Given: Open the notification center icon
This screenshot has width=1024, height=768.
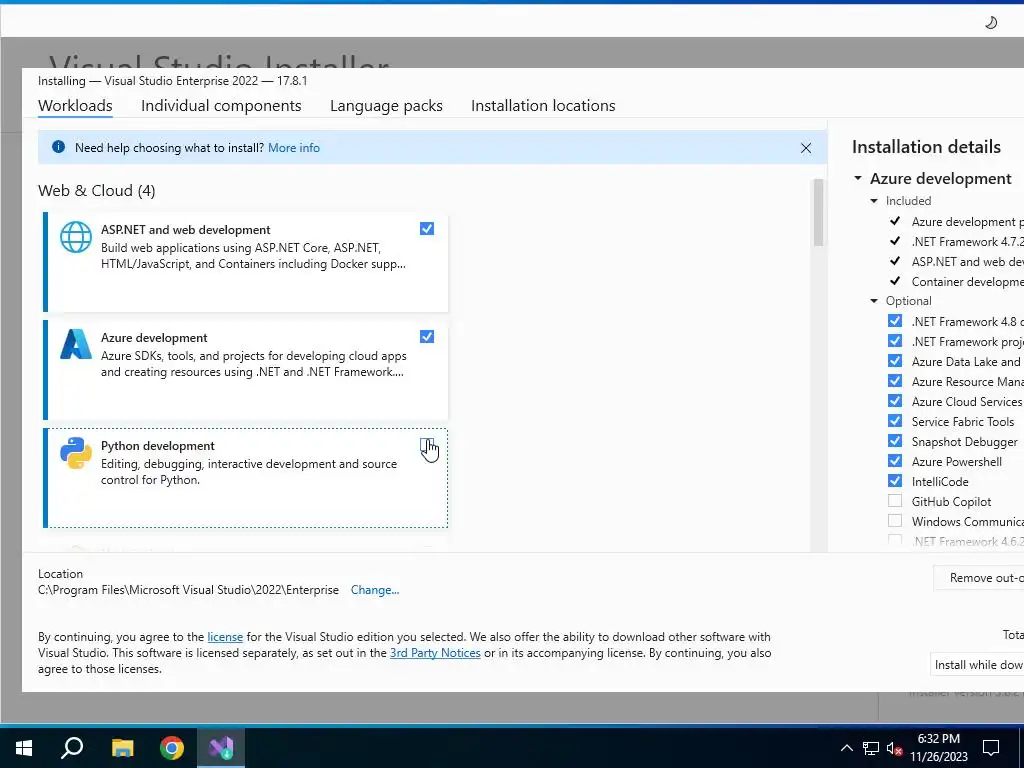Looking at the screenshot, I should coord(991,748).
